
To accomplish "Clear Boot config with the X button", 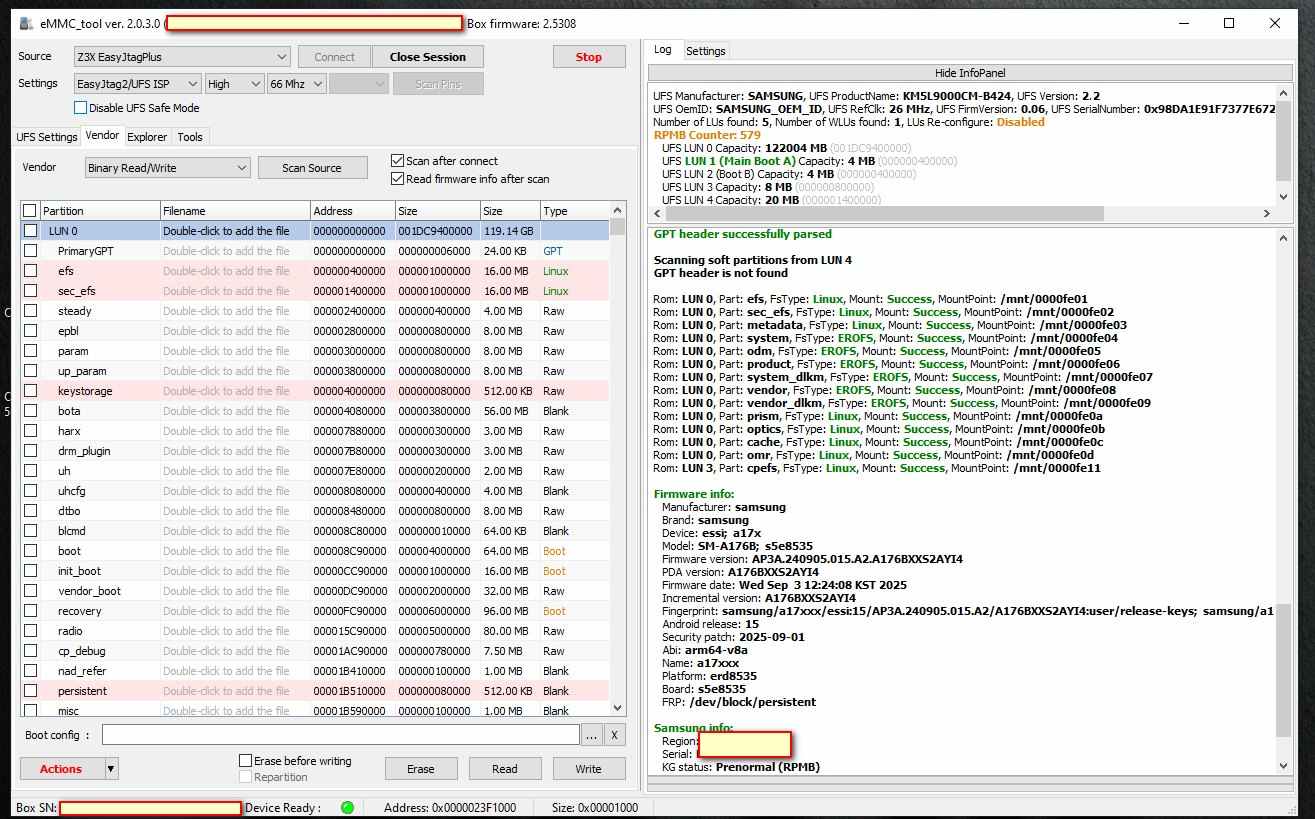I will [615, 735].
